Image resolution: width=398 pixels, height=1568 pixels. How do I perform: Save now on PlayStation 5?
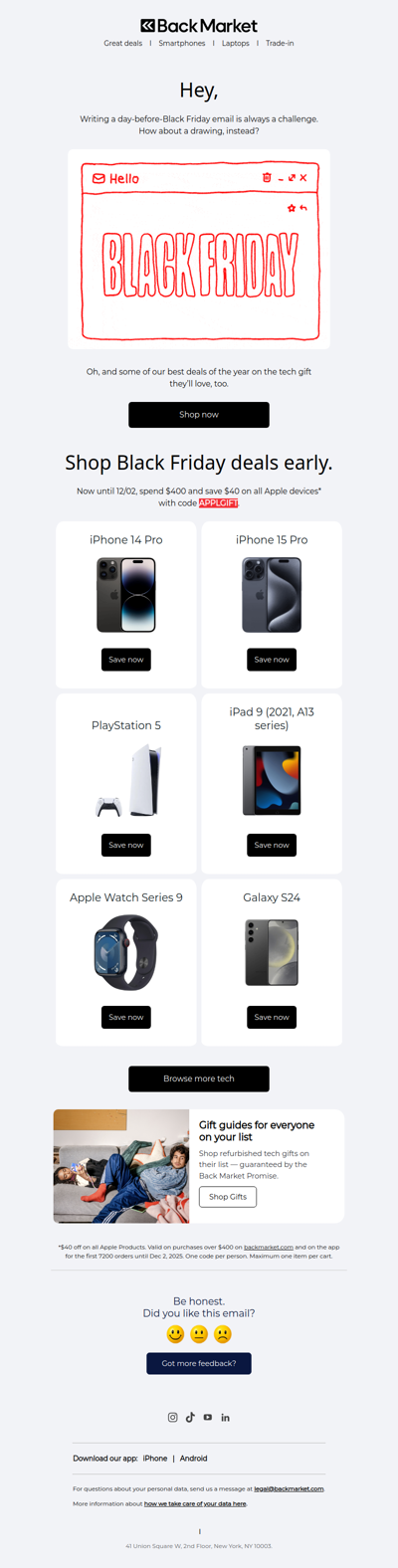(126, 845)
